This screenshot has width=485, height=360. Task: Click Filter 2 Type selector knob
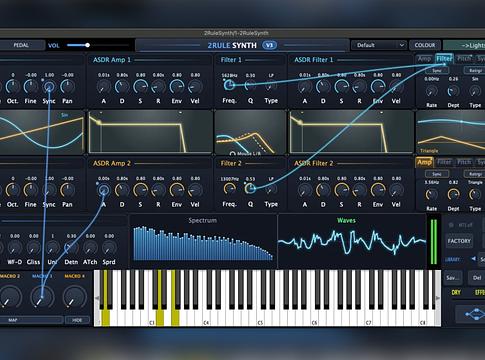point(271,189)
